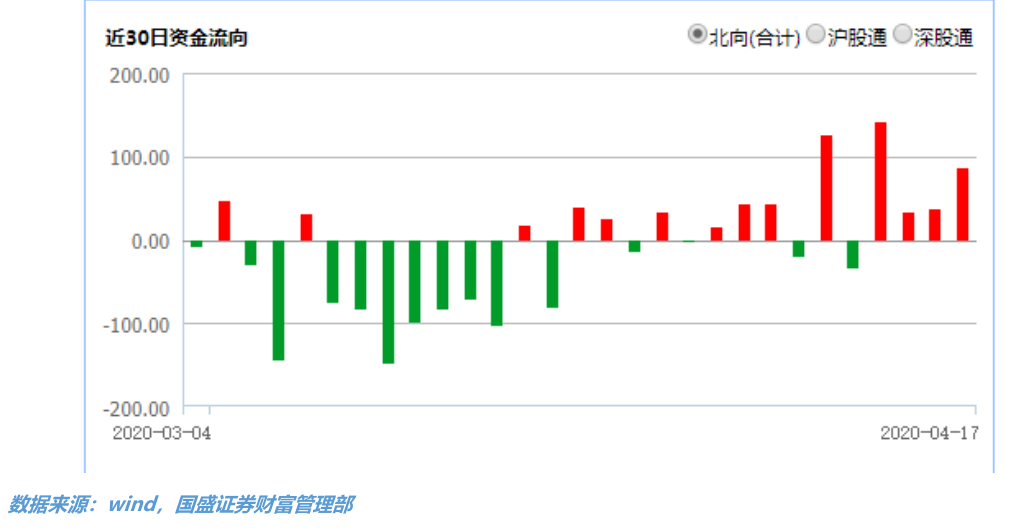Click the 近30日资金流向 chart title
The image size is (1017, 531).
(x=176, y=38)
